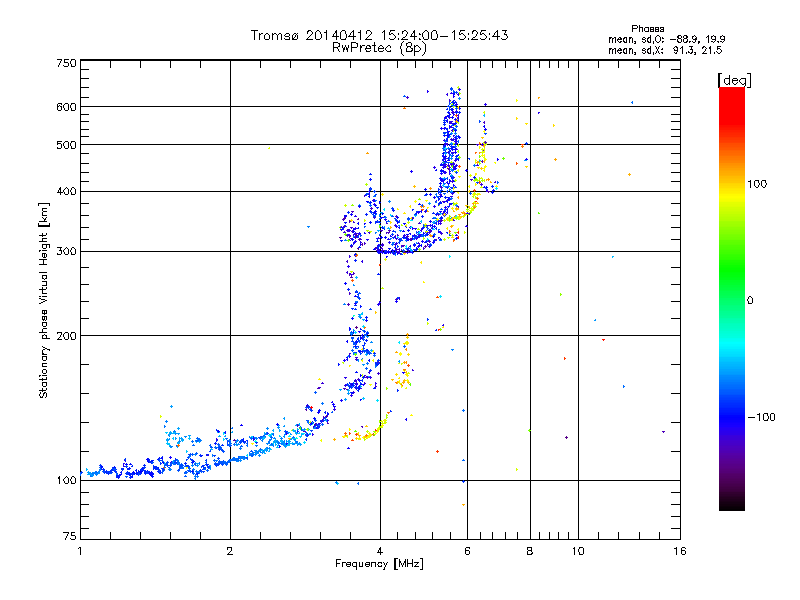The height and width of the screenshot is (600, 800).
Task: Click the y-axis tick label '400'
Action: 66,192
